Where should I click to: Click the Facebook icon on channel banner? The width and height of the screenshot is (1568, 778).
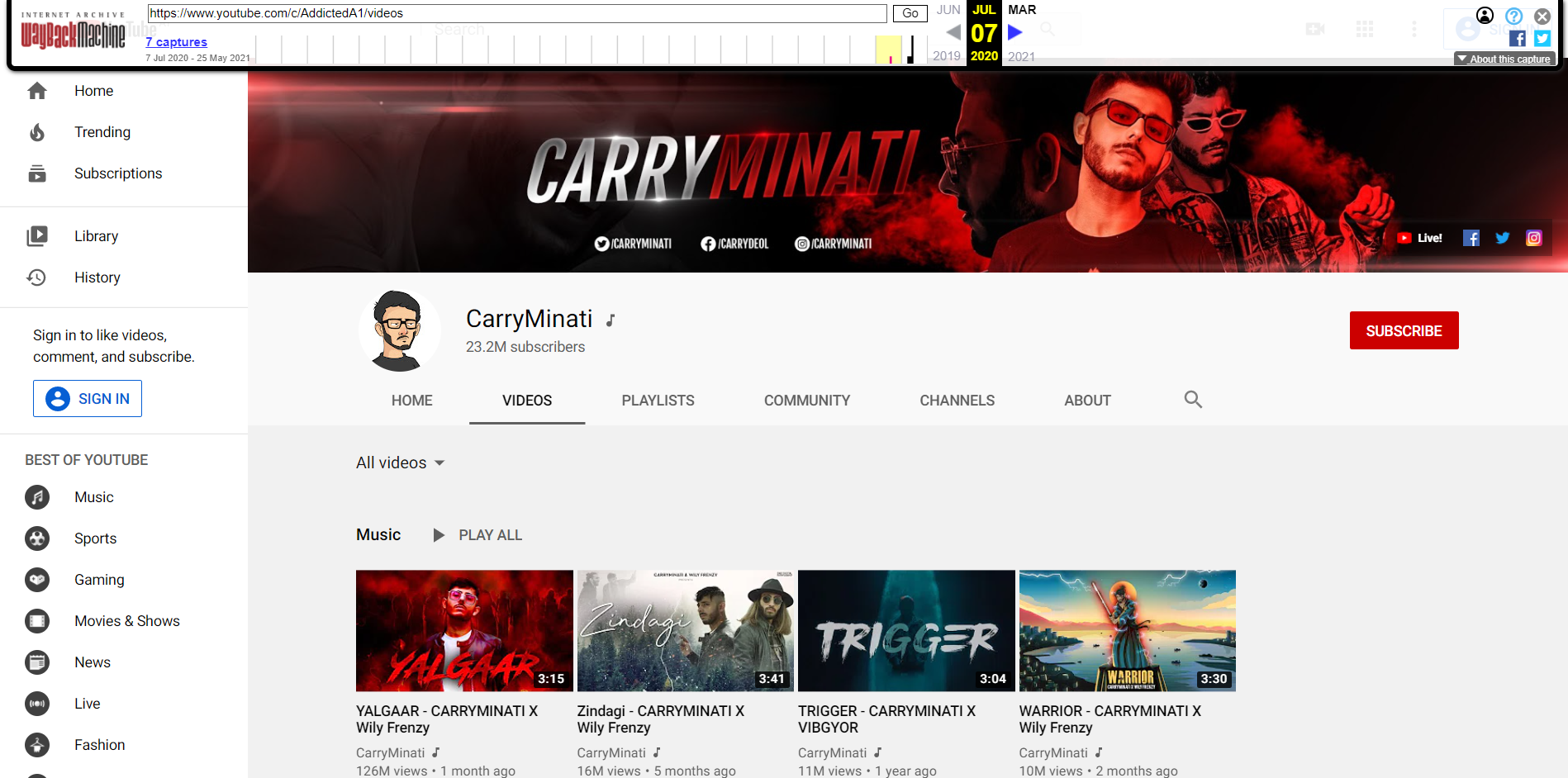[x=1471, y=238]
